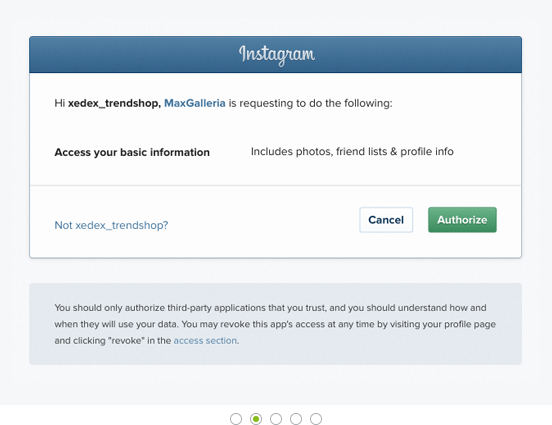Click the Instagram logo in header
552x425 pixels.
coord(277,55)
